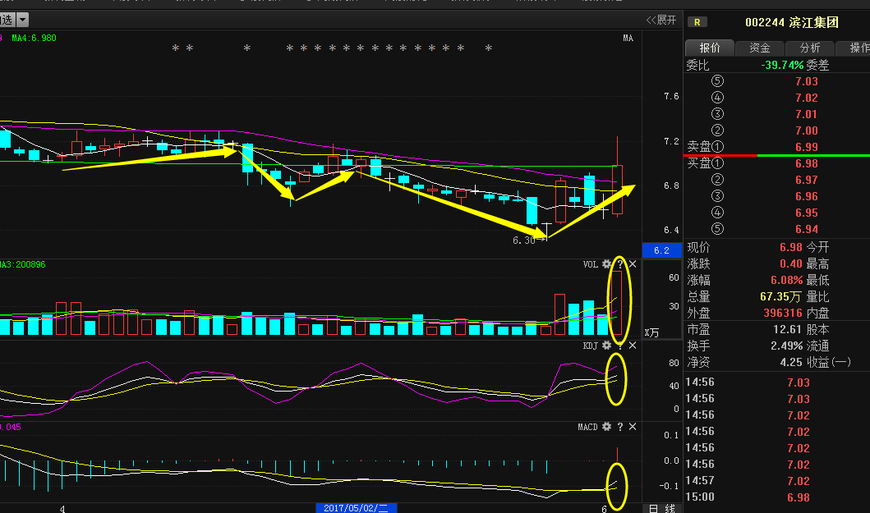Click 外盘 value 396316
The height and width of the screenshot is (513, 870).
pos(783,313)
